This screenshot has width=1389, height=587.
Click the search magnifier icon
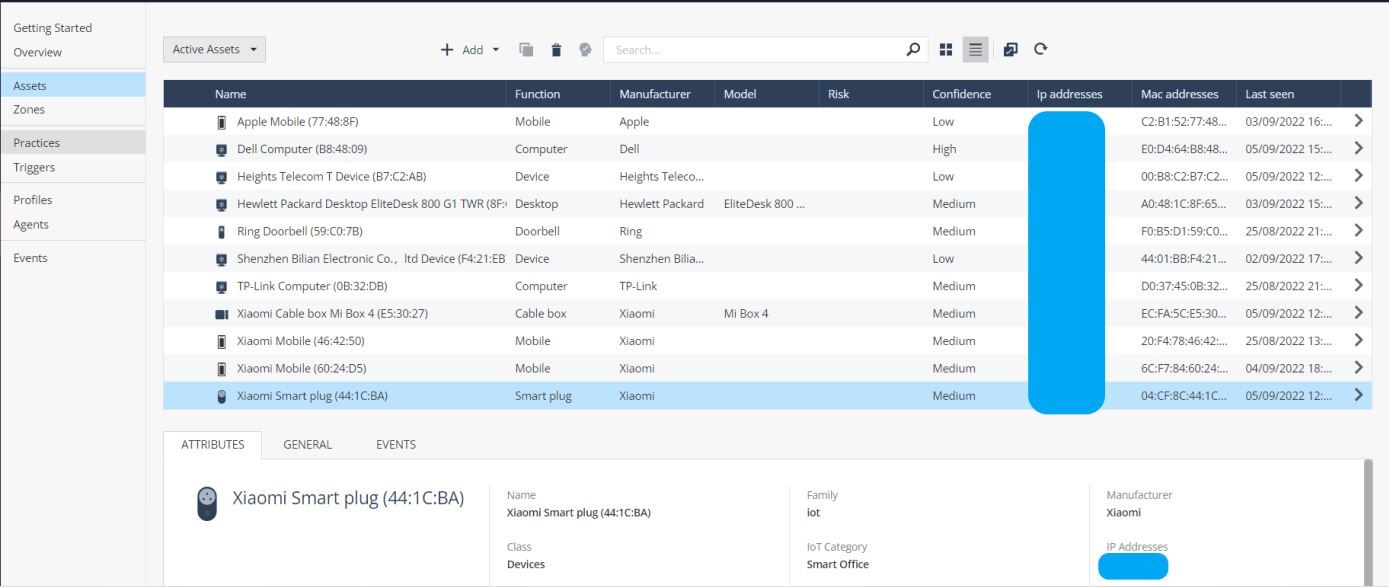pyautogui.click(x=910, y=48)
